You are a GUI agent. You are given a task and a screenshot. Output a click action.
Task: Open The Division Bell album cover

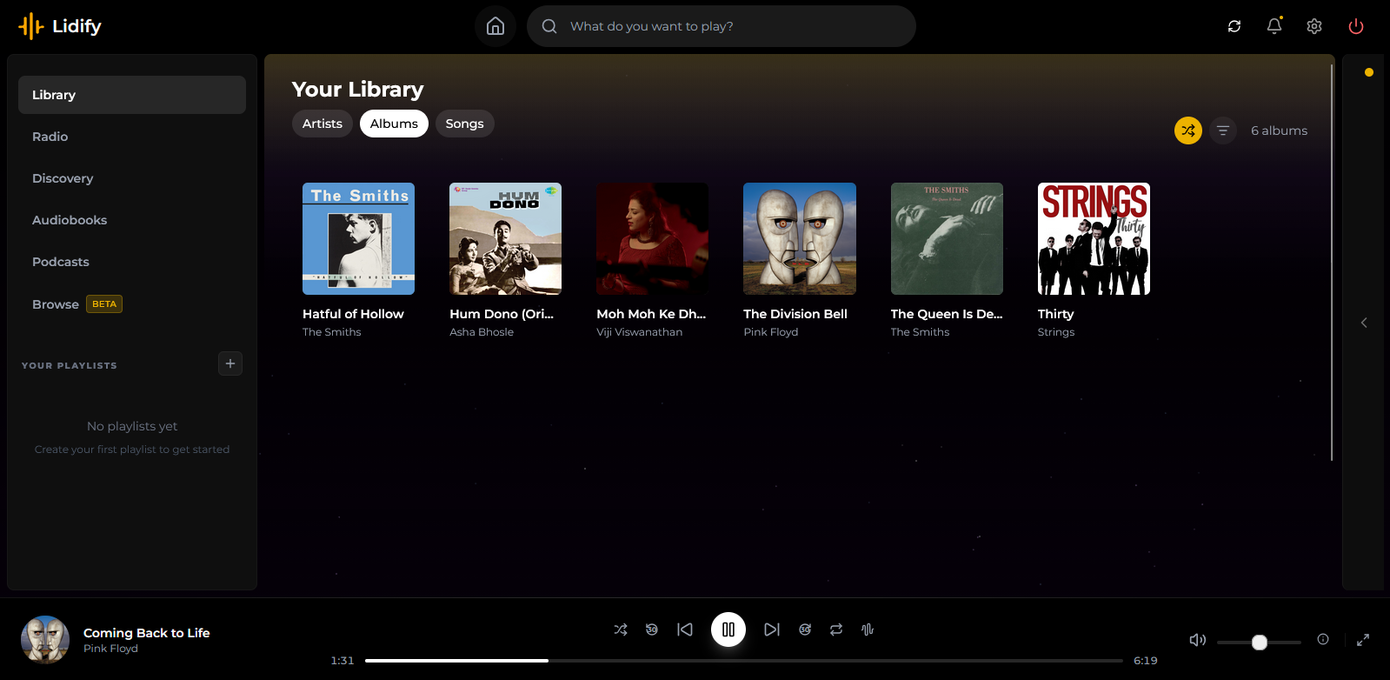800,239
